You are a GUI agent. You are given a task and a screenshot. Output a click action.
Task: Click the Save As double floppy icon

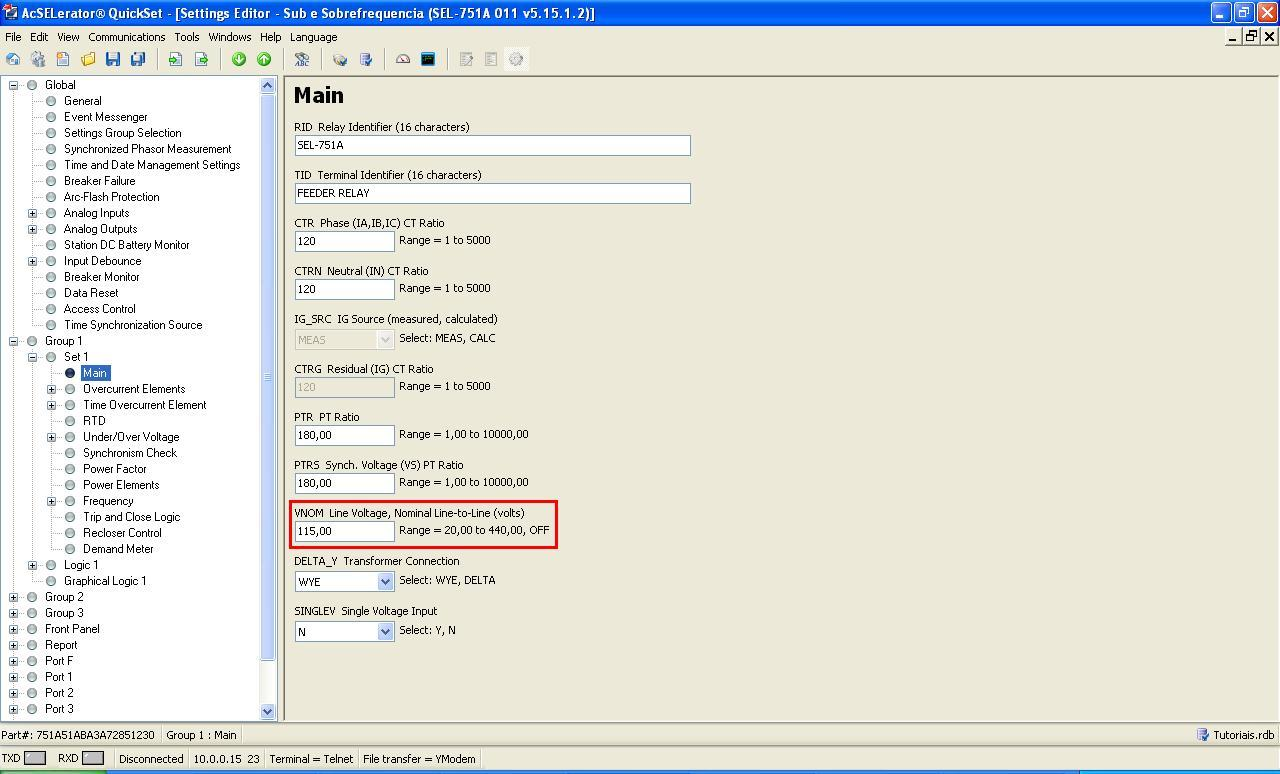point(138,59)
